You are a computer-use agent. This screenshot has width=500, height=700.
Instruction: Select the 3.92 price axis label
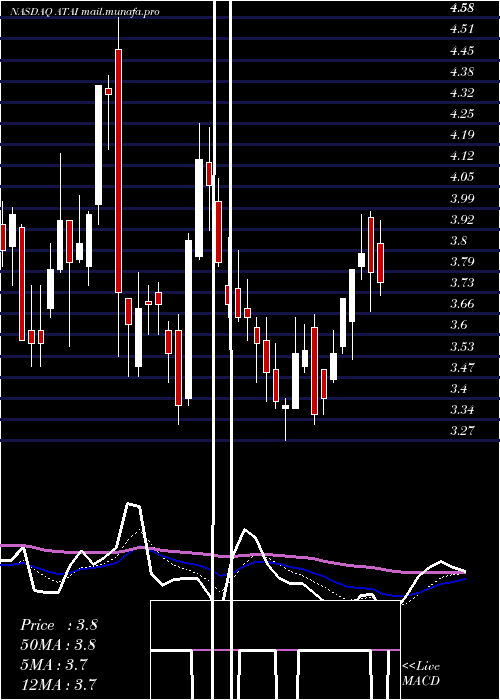(462, 219)
